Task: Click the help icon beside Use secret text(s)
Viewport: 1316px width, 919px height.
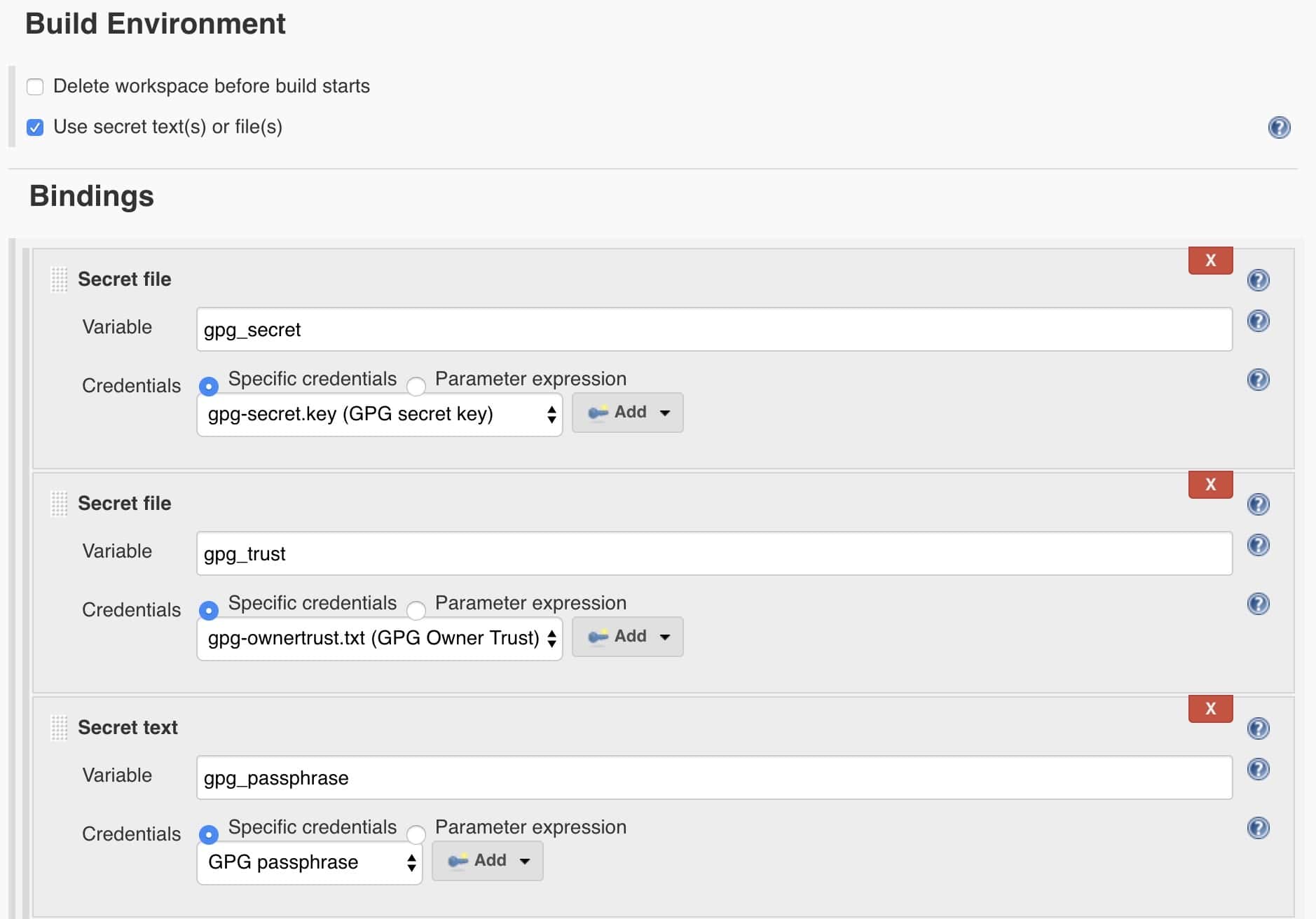Action: [x=1280, y=127]
